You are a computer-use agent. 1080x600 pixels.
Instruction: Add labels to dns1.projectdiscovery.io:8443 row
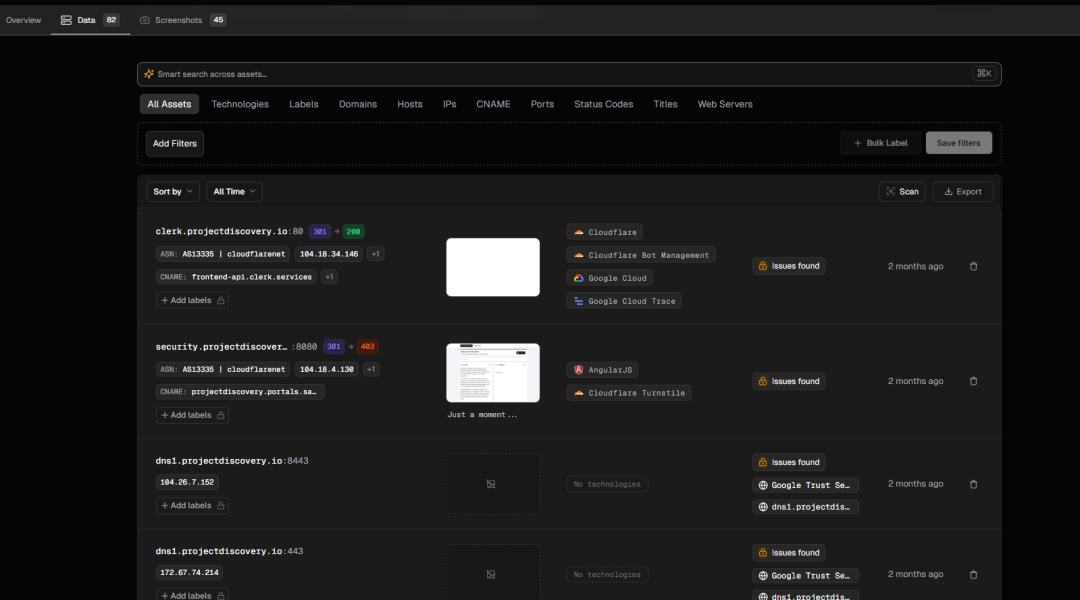point(192,506)
